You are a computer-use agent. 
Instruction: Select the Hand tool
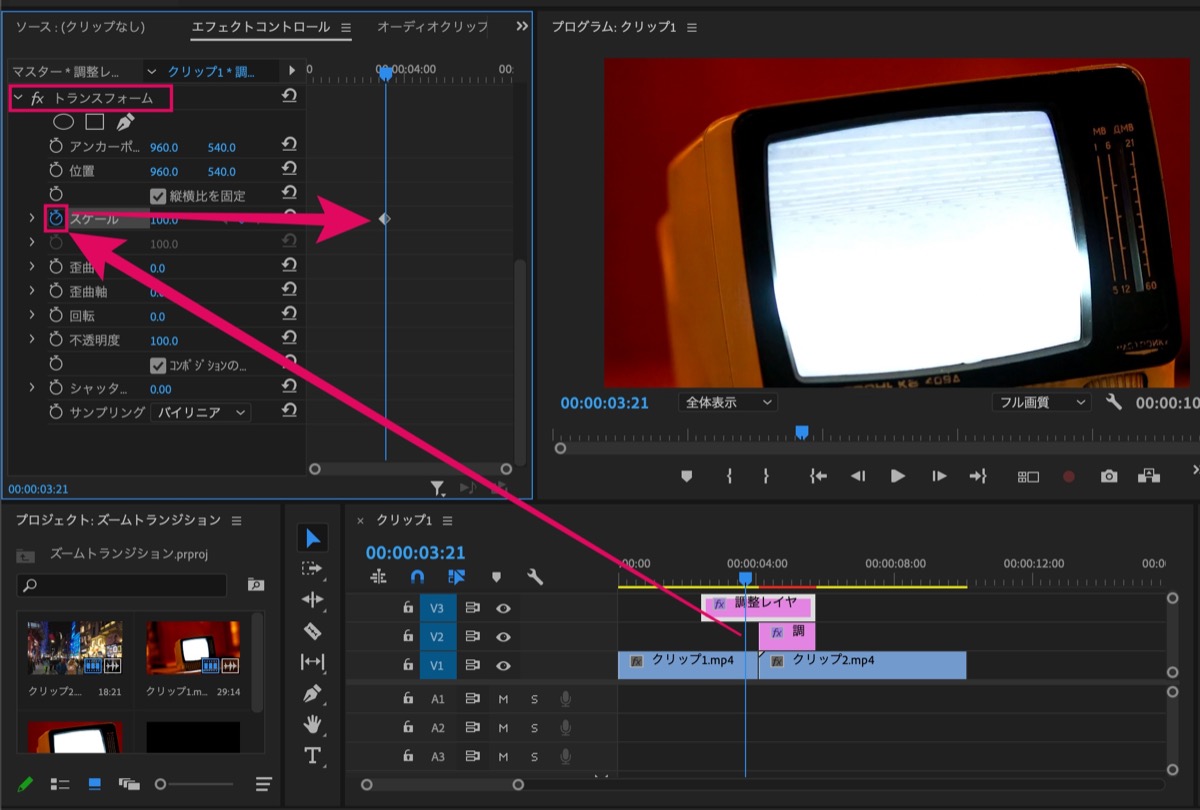pos(312,723)
